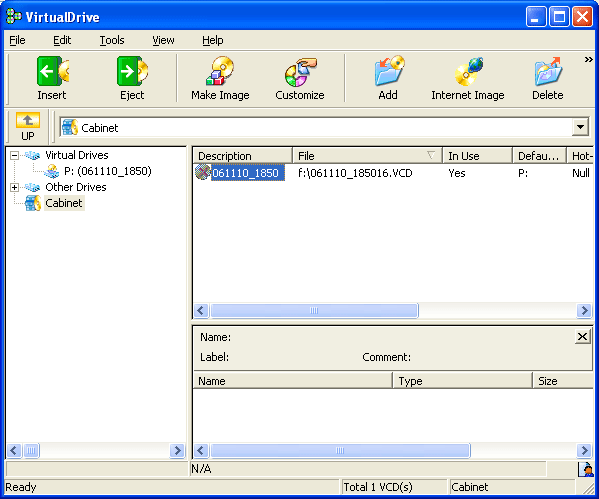Sort details by Size column header
This screenshot has height=499, width=599.
coord(563,381)
